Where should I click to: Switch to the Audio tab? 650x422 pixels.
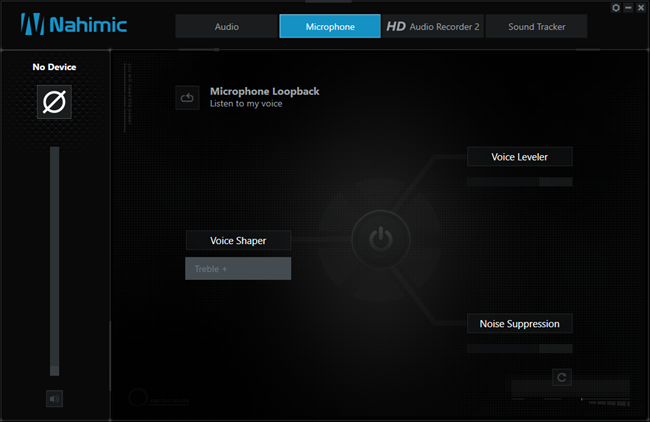(226, 27)
